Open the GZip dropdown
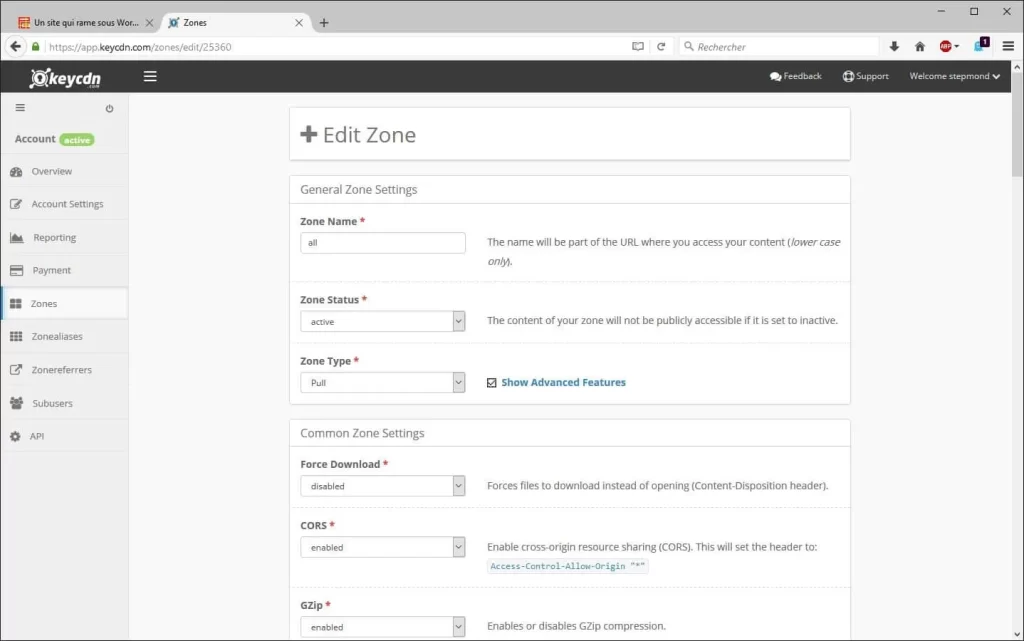The height and width of the screenshot is (641, 1024). [x=383, y=627]
